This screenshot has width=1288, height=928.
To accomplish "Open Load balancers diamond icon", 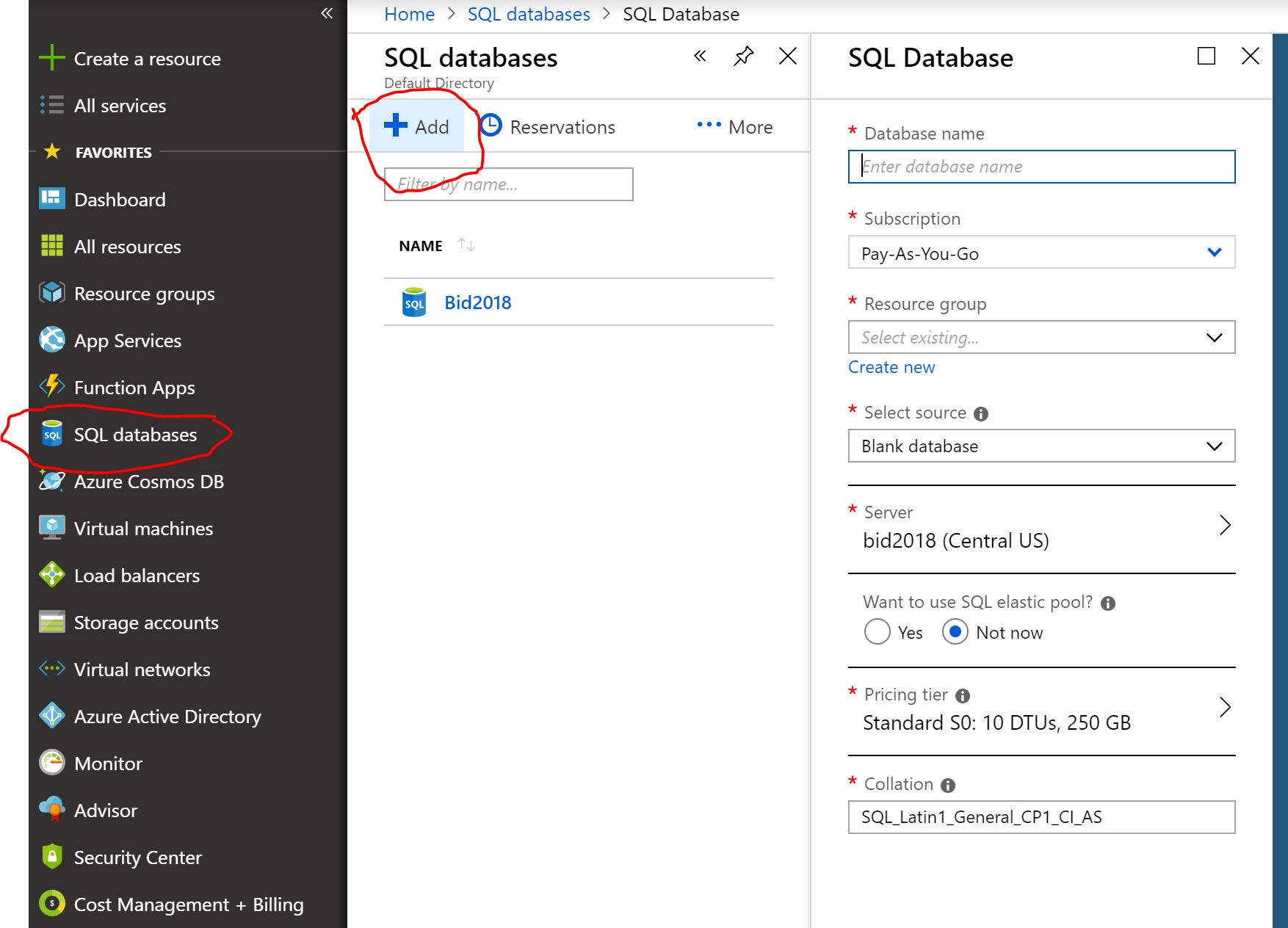I will [52, 575].
